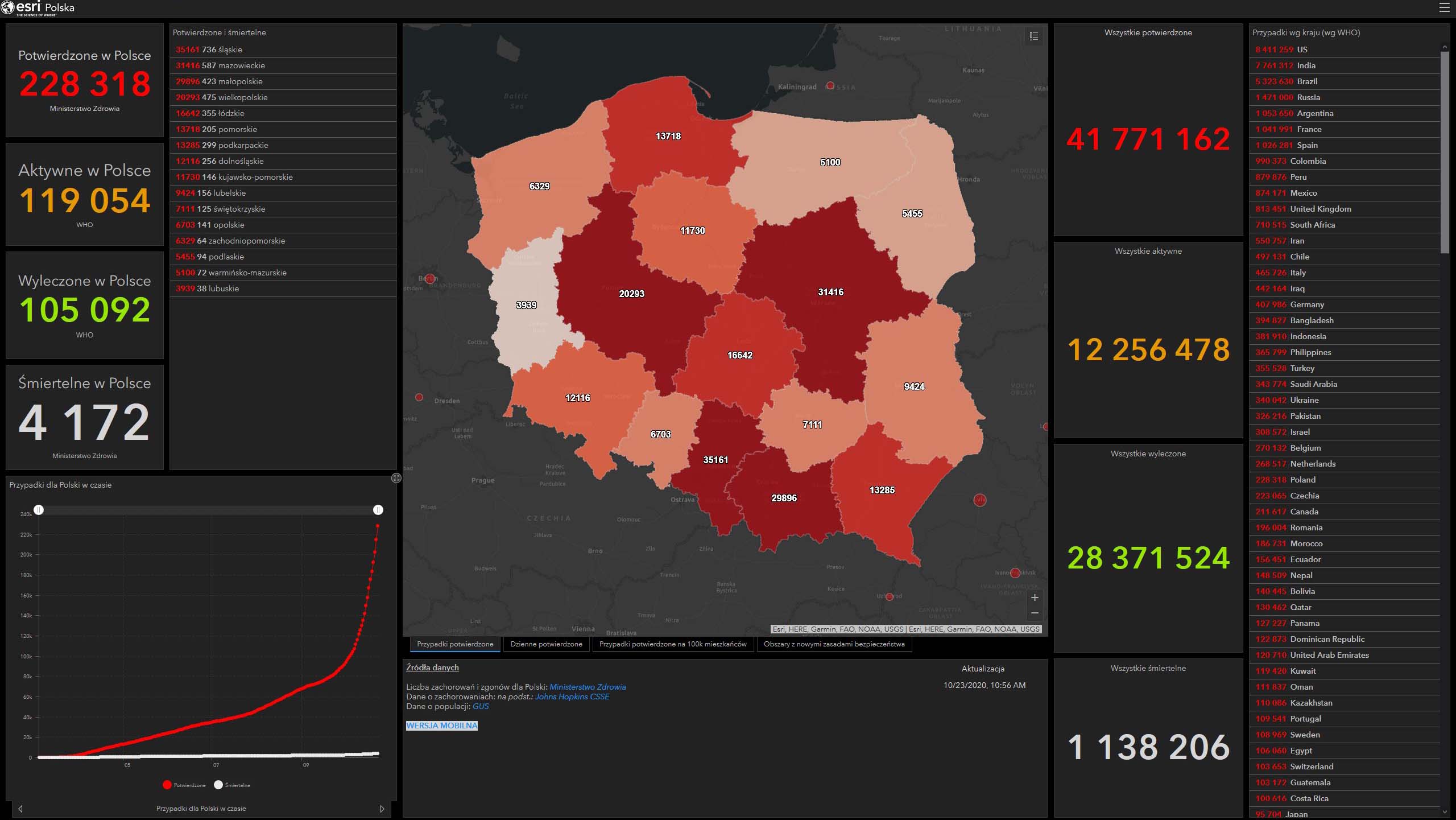Open the hamburger menu at top right
This screenshot has width=1456, height=820.
[1444, 7]
